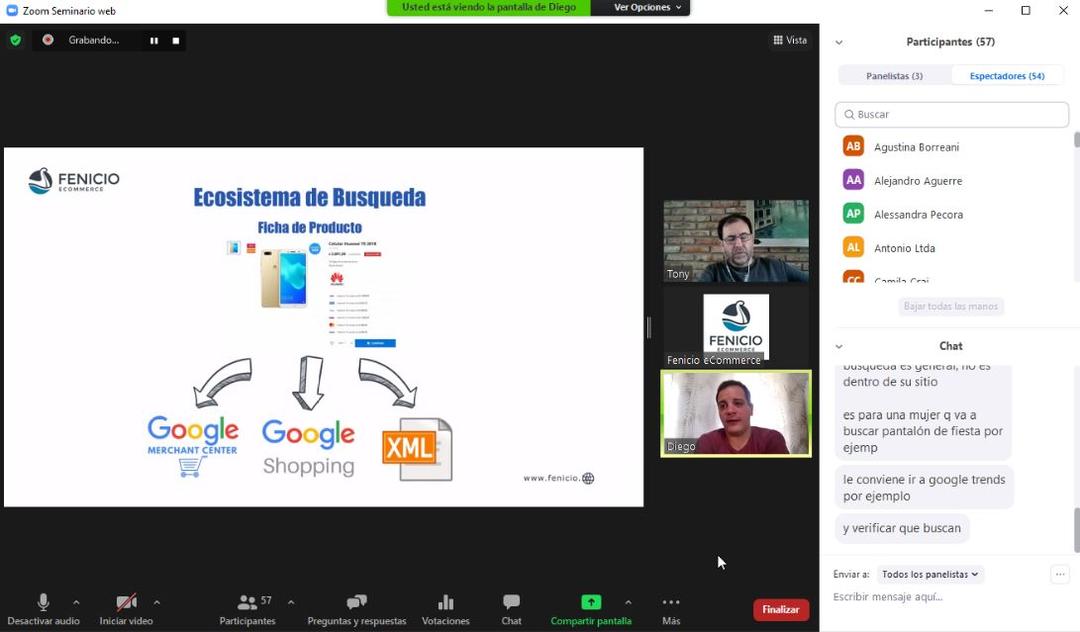Select the Espectadores tab

click(1006, 76)
